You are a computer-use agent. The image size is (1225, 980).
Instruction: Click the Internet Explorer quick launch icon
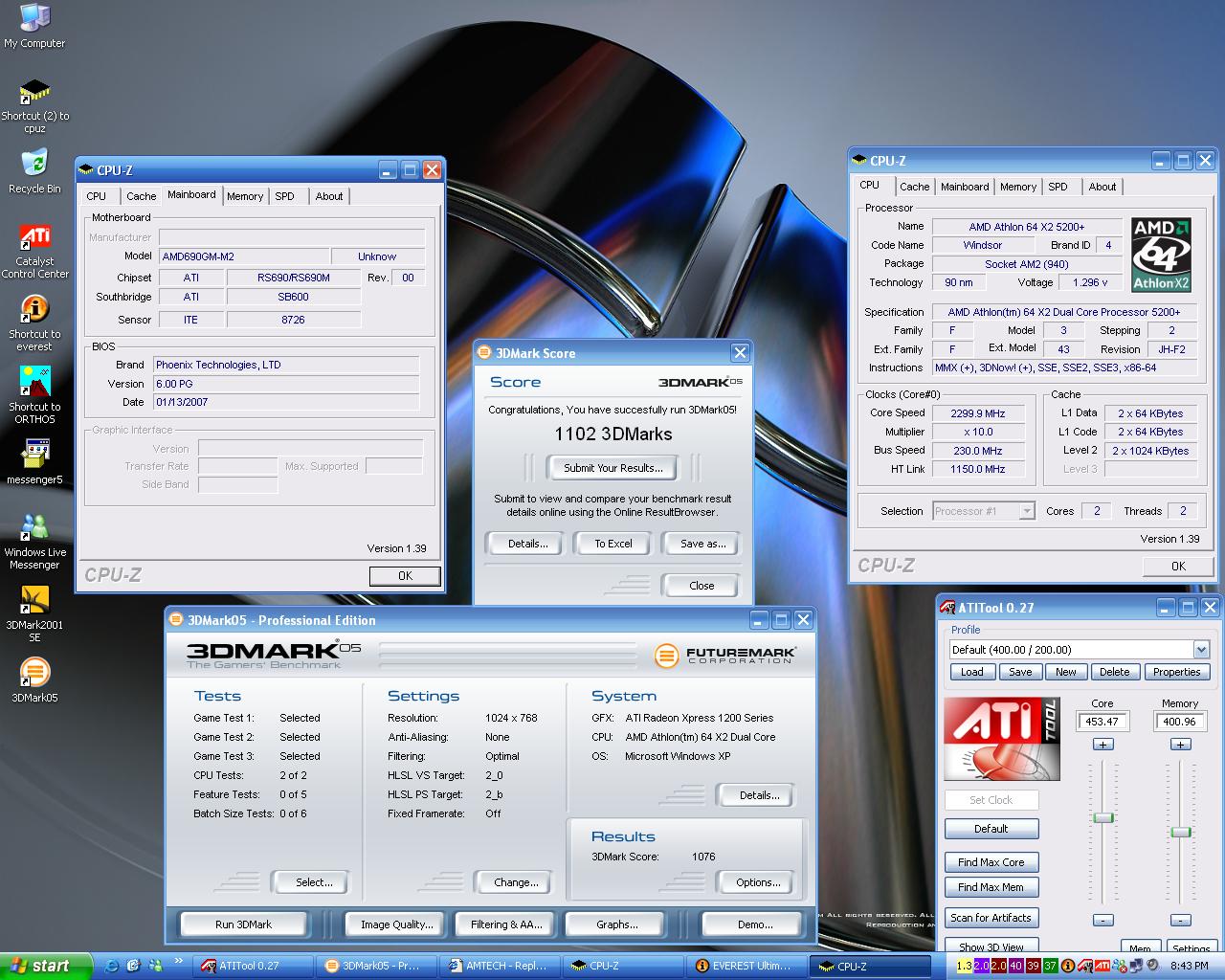click(x=111, y=966)
